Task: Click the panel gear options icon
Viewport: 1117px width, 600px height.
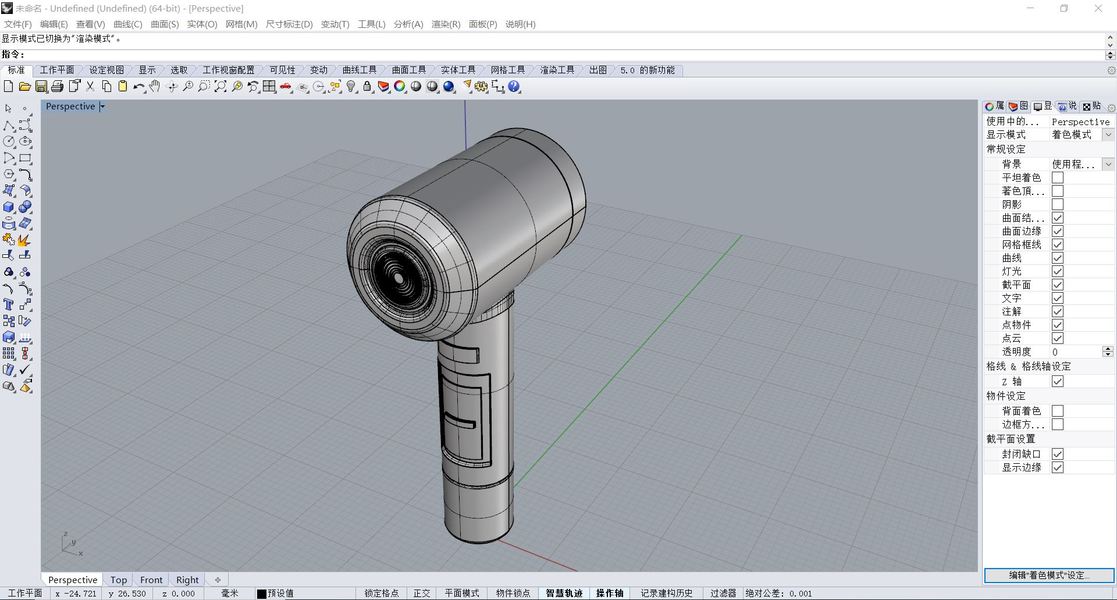Action: point(1111,108)
